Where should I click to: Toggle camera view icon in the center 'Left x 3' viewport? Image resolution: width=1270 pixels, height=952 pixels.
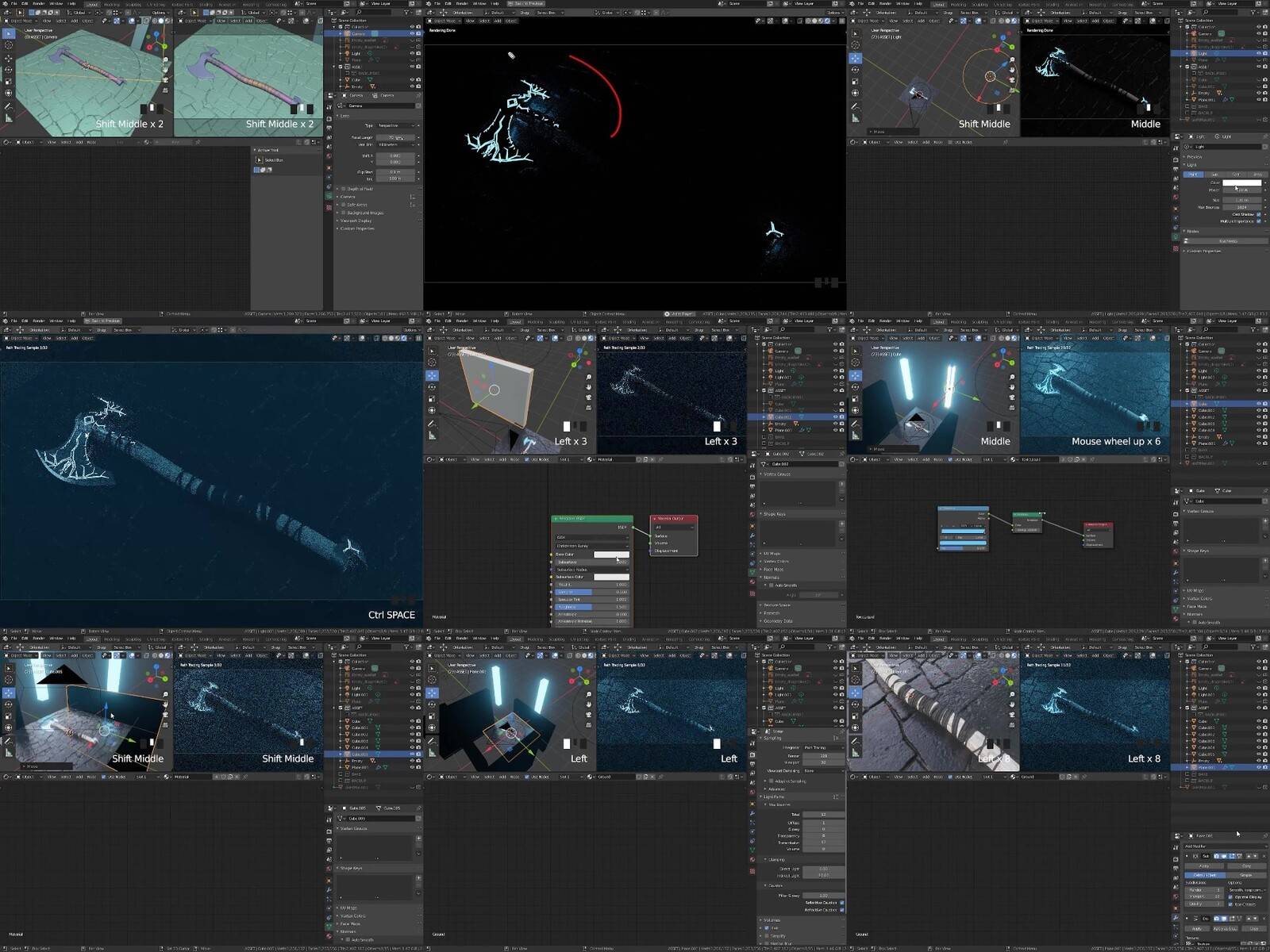pyautogui.click(x=589, y=397)
